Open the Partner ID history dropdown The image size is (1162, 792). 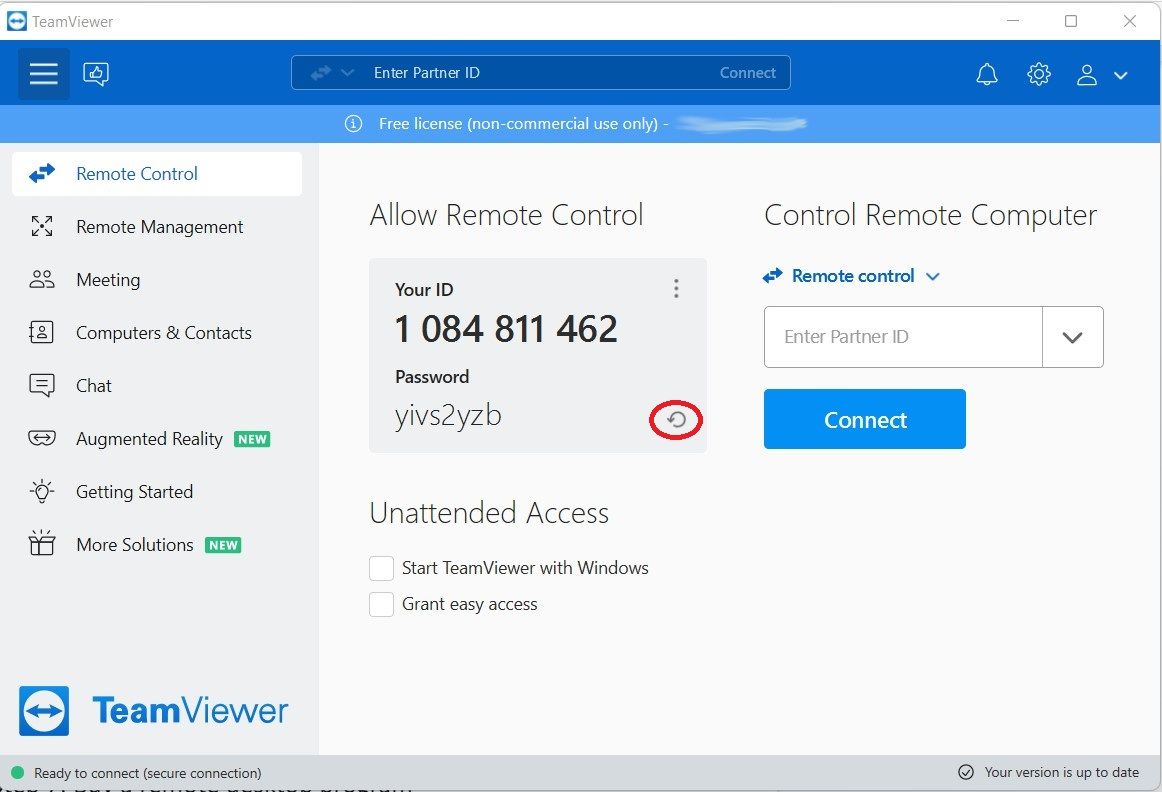click(x=1073, y=336)
